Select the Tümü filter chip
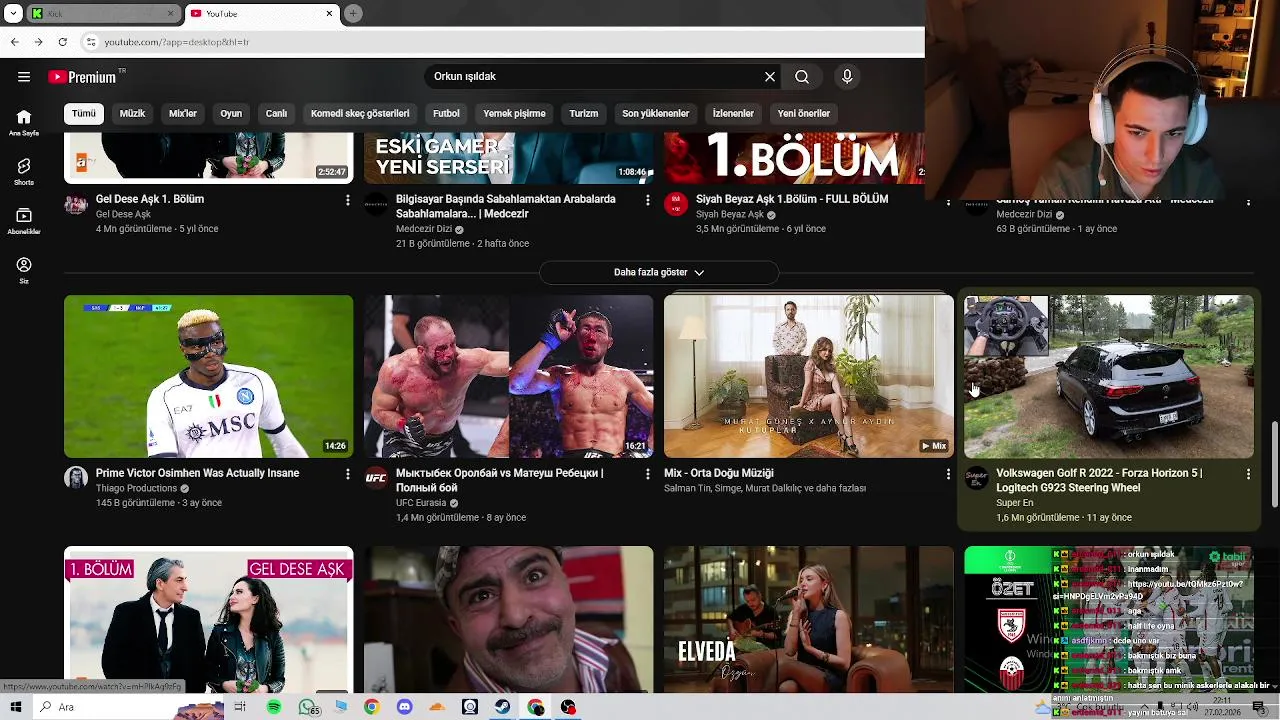The image size is (1280, 720). [84, 114]
